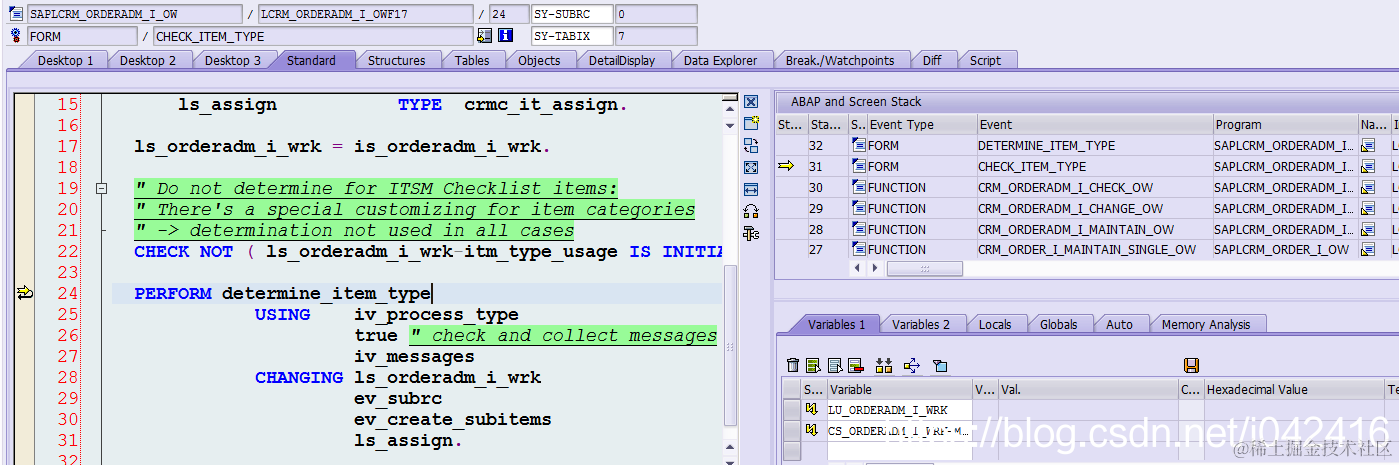This screenshot has height=465, width=1399.
Task: Open the Script tab
Action: click(985, 61)
